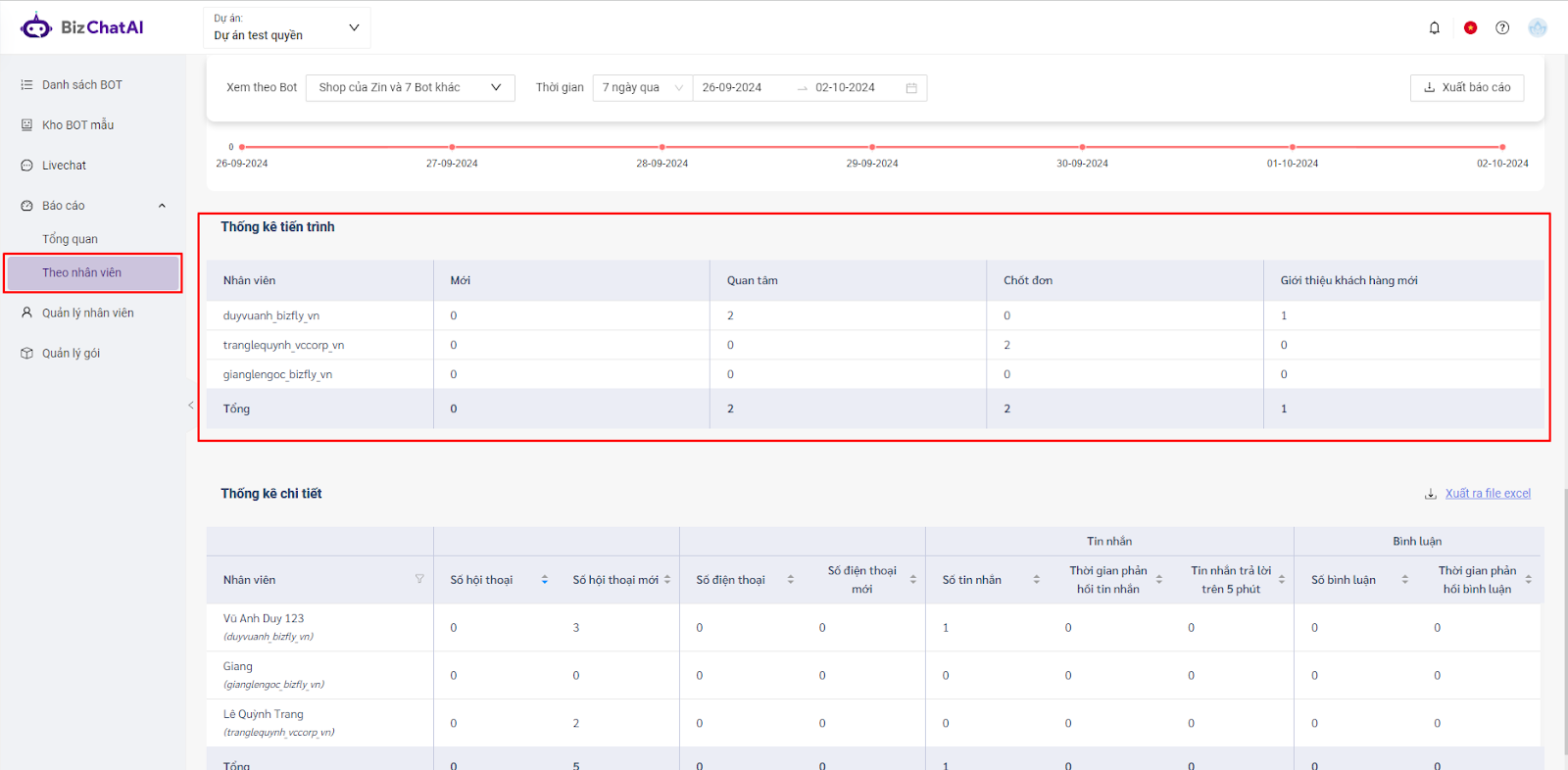Click the calendar icon in date range
The width and height of the screenshot is (1568, 770).
click(911, 88)
